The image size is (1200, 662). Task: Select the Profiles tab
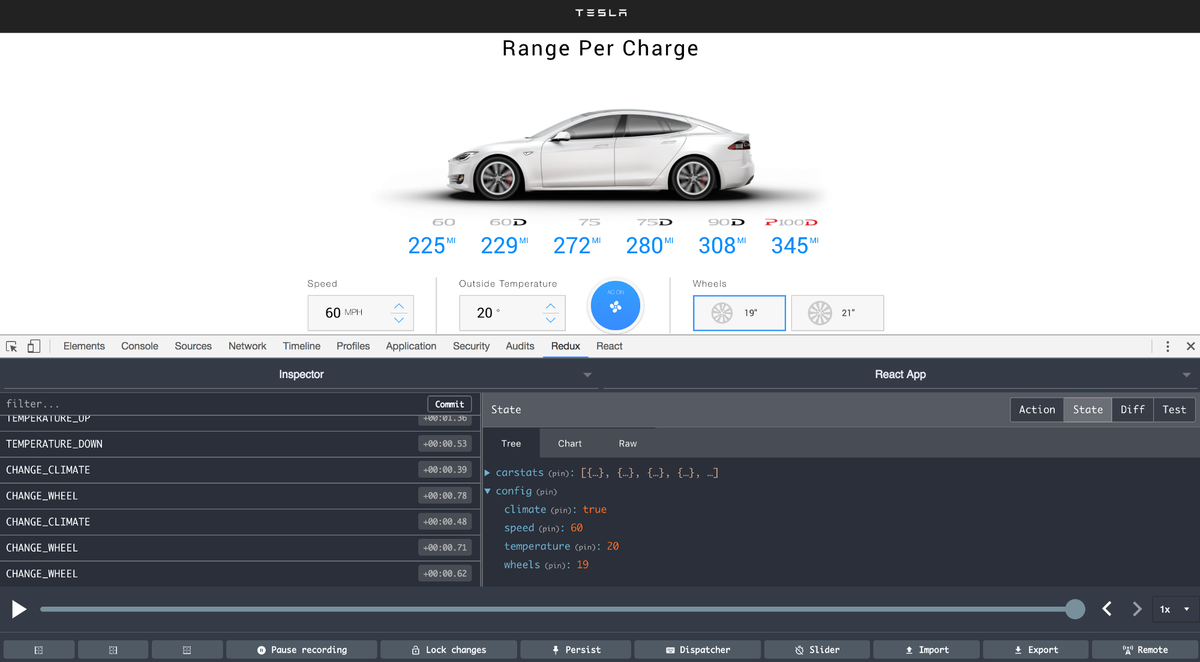(x=353, y=346)
